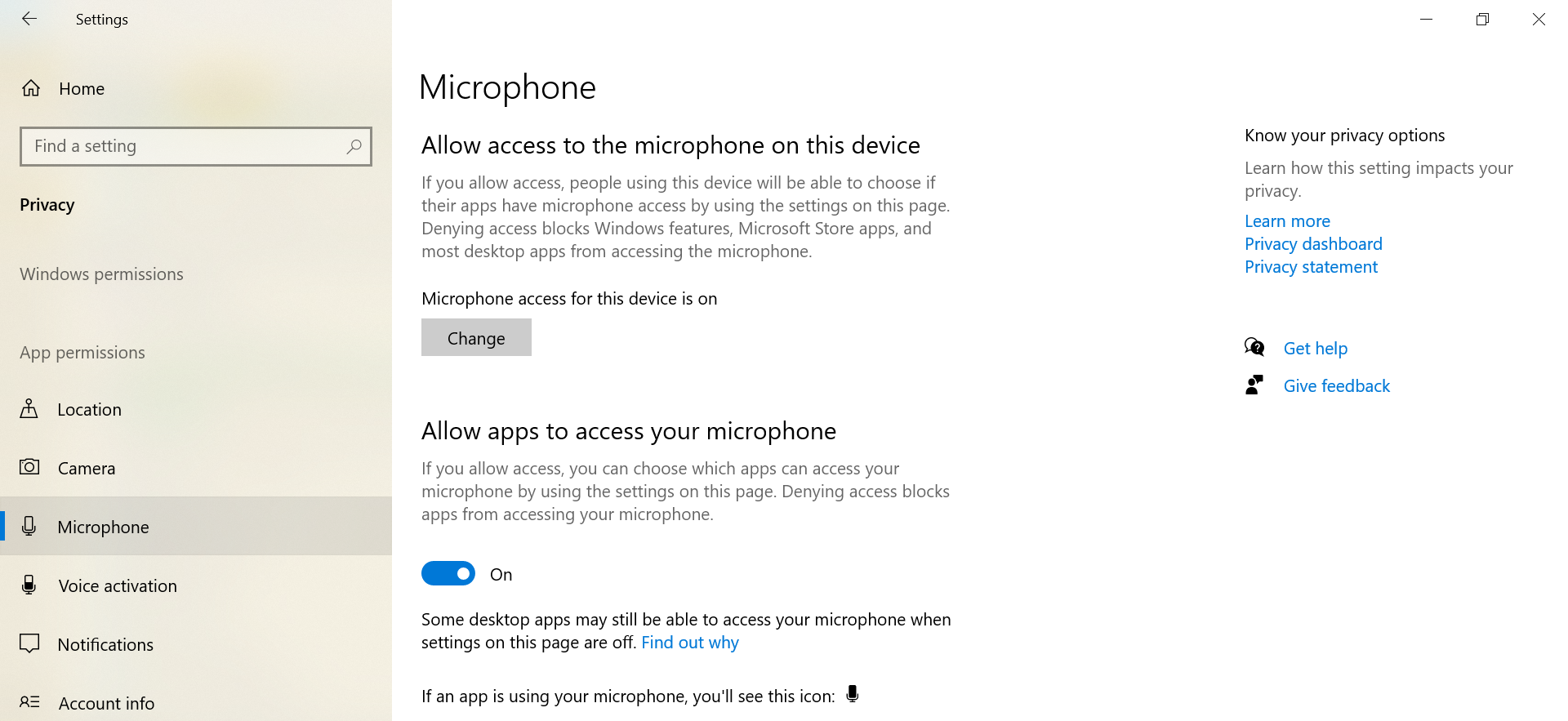Click the search magnifier icon
The width and height of the screenshot is (1568, 721).
(354, 146)
